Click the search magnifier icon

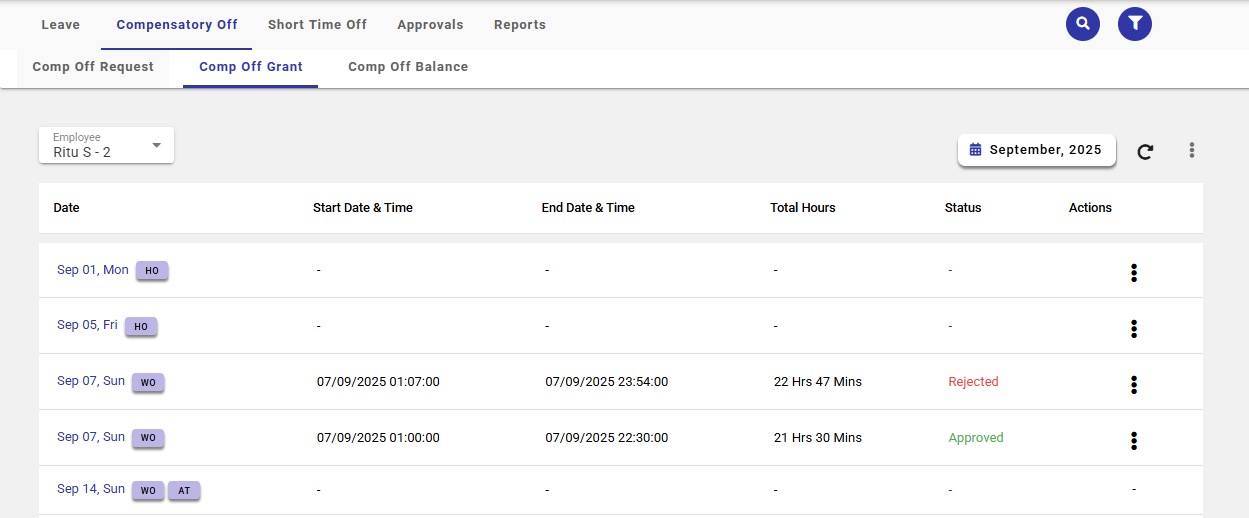coord(1082,24)
